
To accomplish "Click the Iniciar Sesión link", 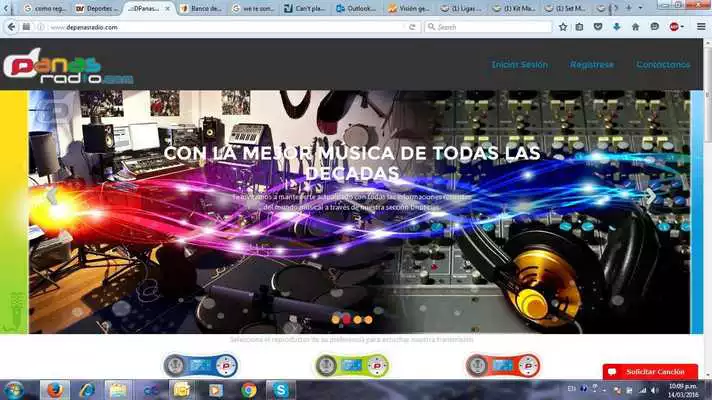I will (x=519, y=64).
